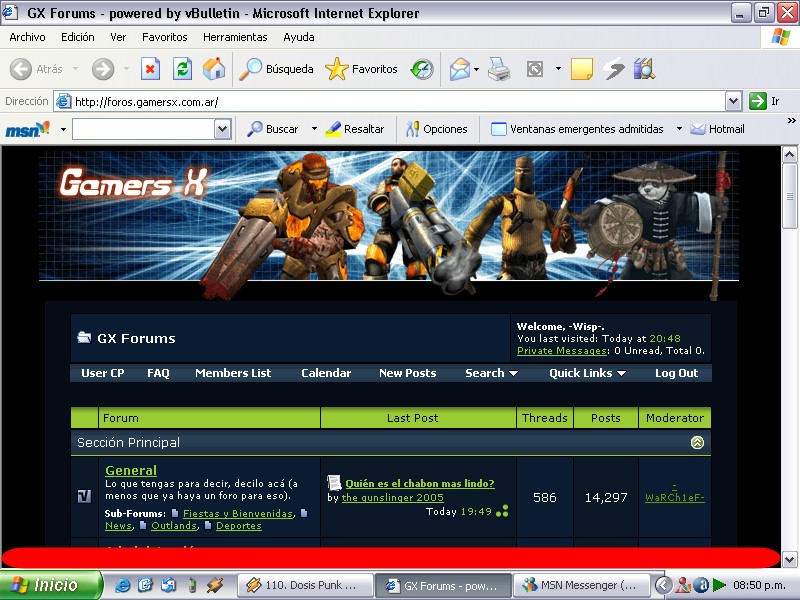Click the lightning-bolt quick launch icon
This screenshot has width=800, height=600.
coord(215,585)
